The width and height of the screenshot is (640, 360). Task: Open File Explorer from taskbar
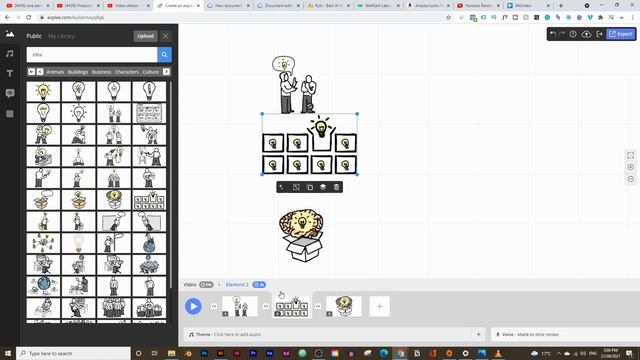tap(171, 353)
